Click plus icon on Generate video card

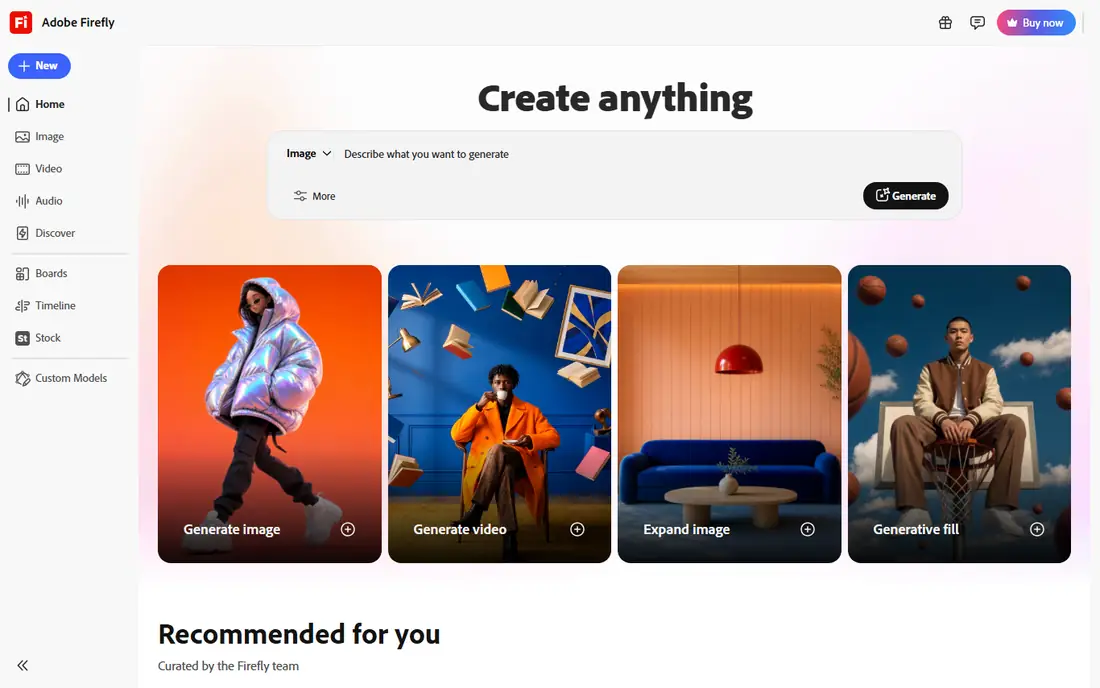coord(577,530)
